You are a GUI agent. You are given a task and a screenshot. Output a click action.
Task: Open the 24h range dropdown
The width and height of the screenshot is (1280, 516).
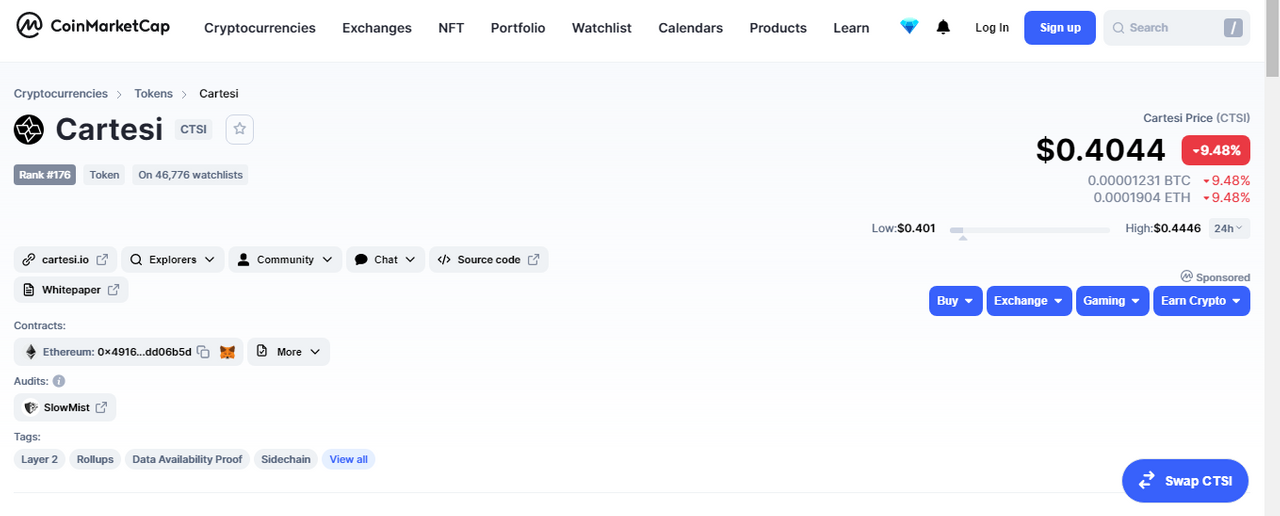coord(1229,228)
